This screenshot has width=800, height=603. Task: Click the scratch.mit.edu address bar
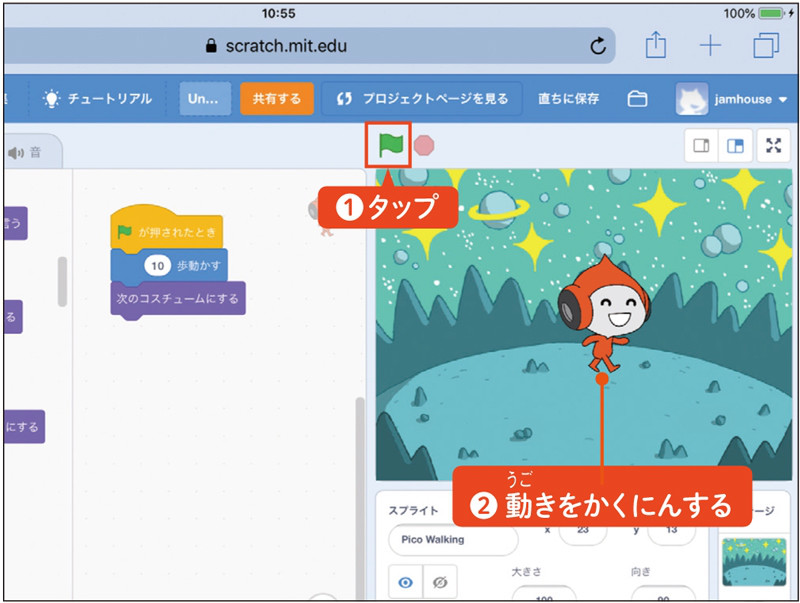click(x=309, y=46)
